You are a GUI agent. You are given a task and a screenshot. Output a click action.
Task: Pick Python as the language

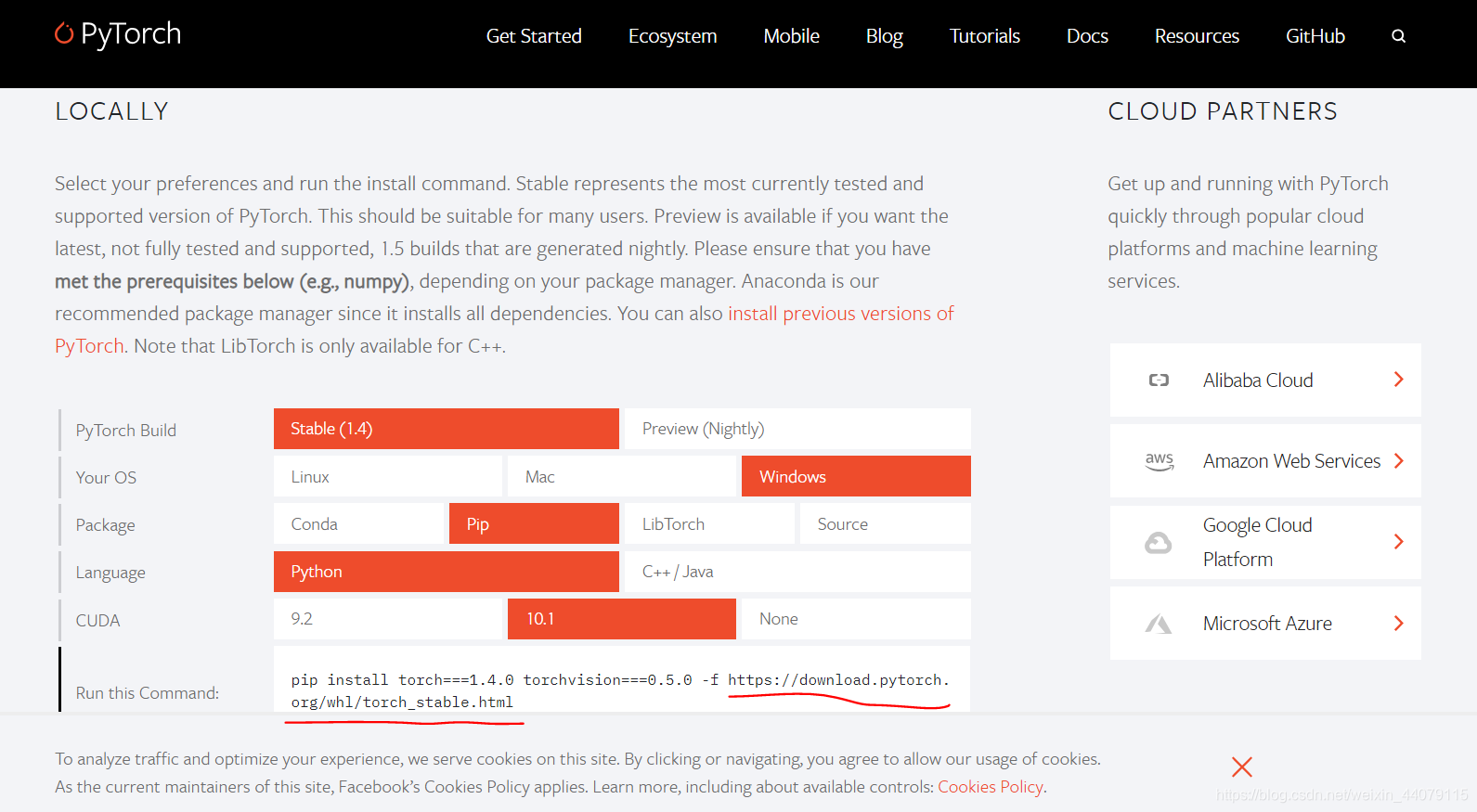pos(447,572)
